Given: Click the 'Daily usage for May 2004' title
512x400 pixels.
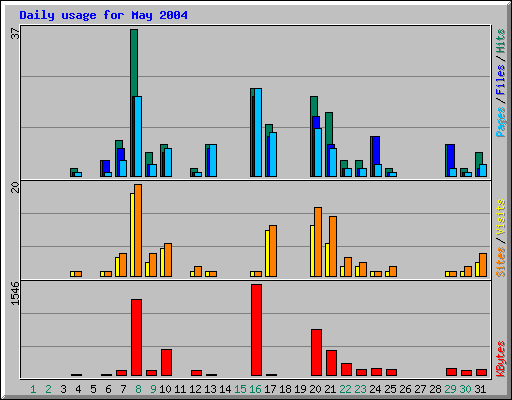Looking at the screenshot, I should (103, 15).
